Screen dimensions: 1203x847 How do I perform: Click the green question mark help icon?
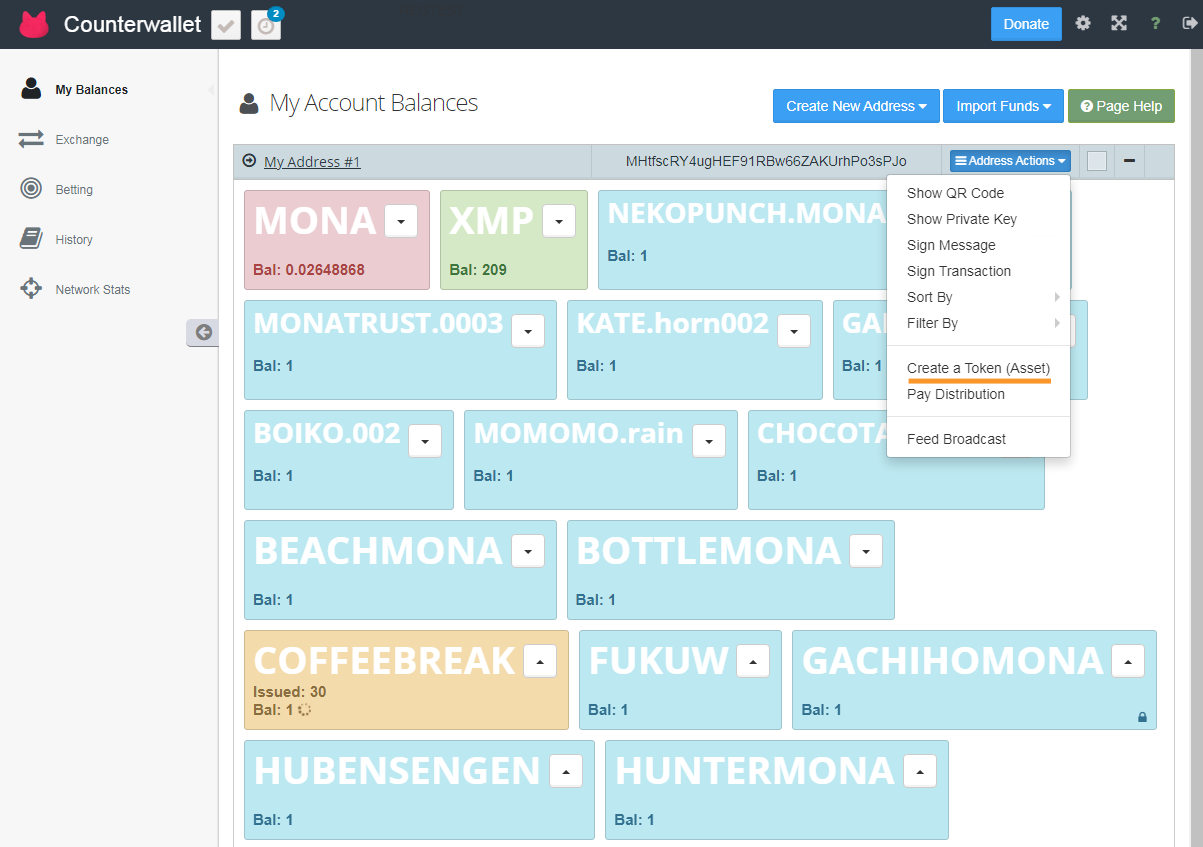(1155, 24)
